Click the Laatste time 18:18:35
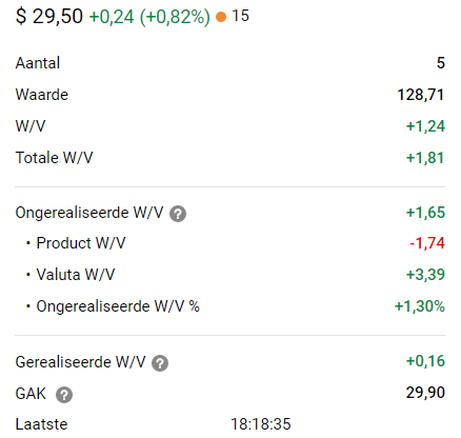 261,424
